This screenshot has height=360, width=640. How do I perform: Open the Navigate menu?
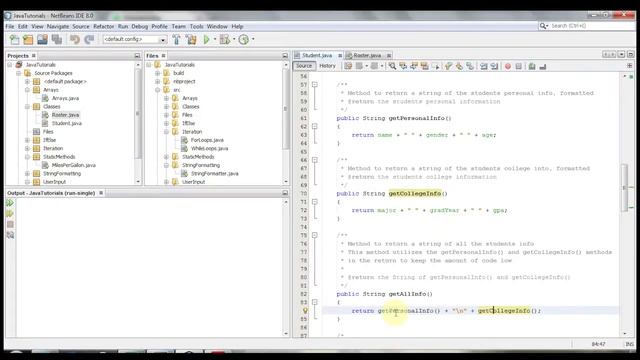click(58, 27)
